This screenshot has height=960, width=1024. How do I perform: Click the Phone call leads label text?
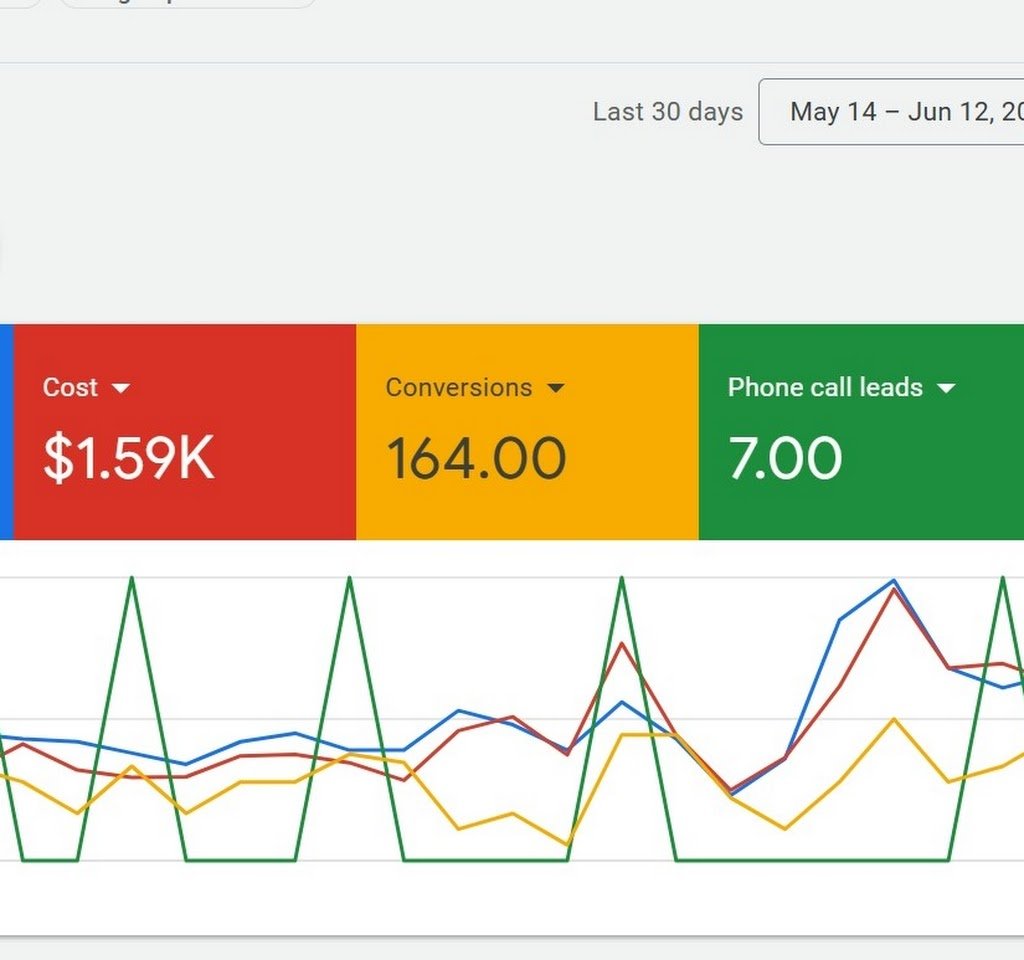pos(825,388)
